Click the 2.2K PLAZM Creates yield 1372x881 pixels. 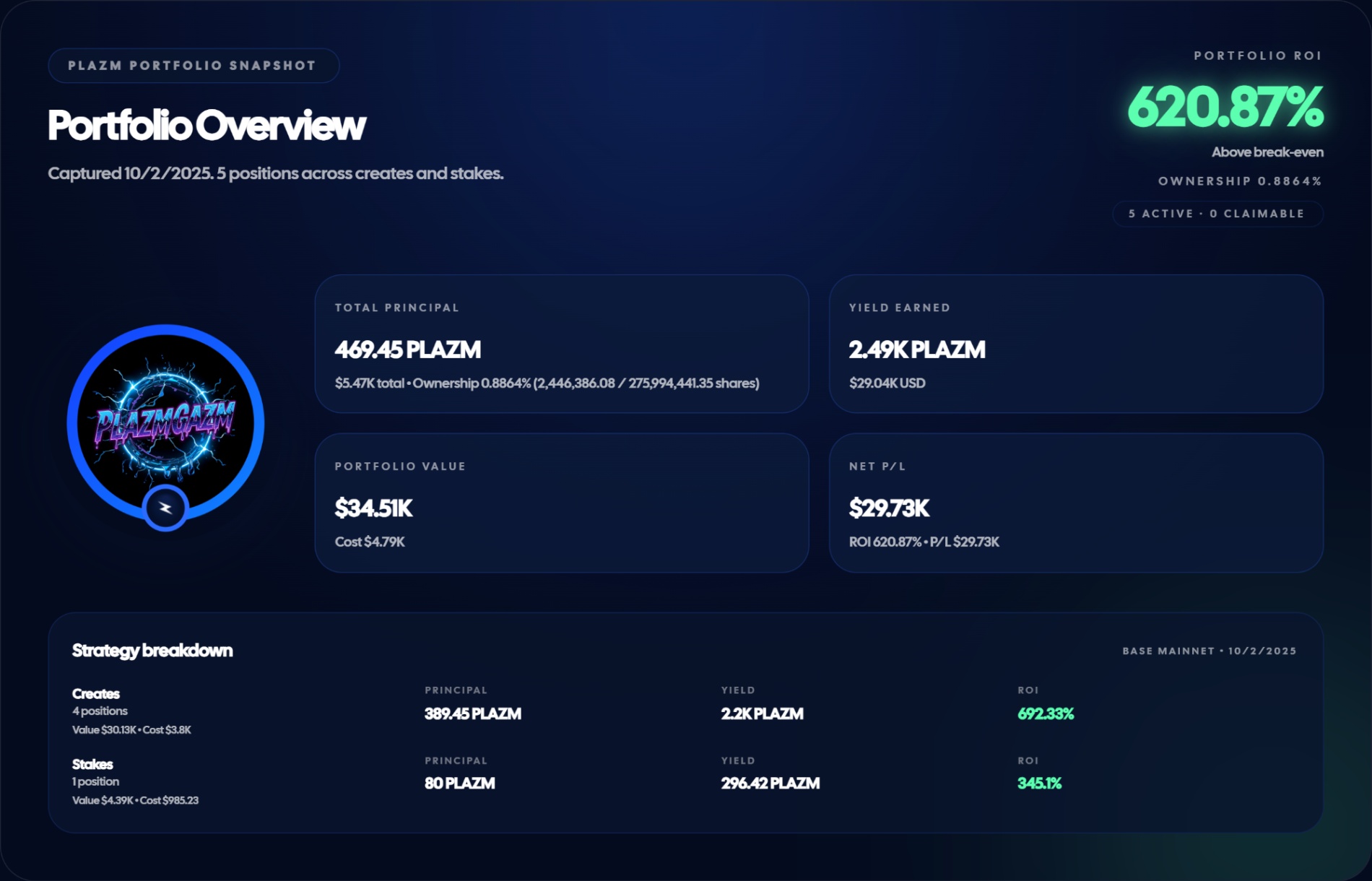click(762, 714)
